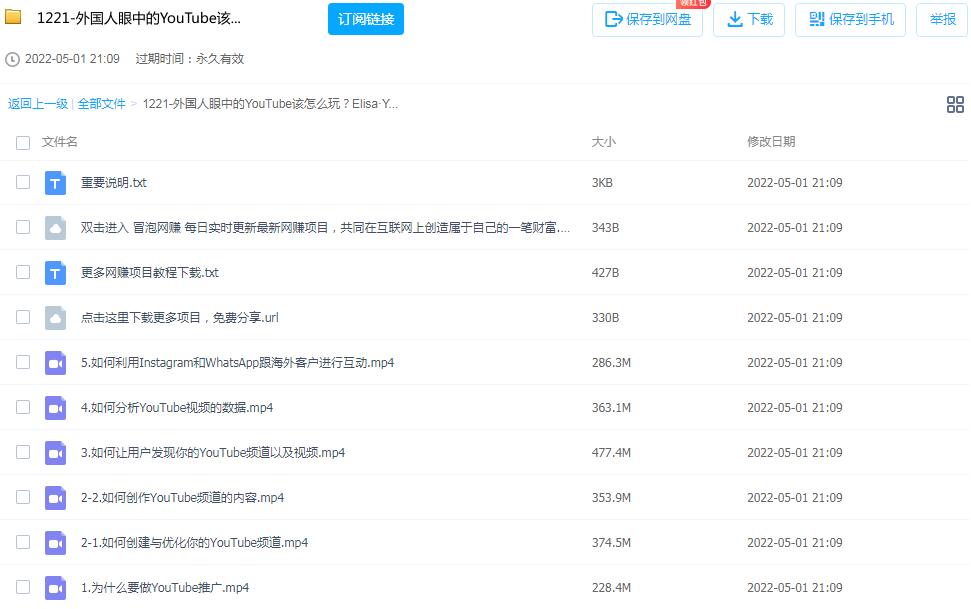
Task: Click the video icon for 4.如何分析YouTube视频的数据.mp4
Action: pos(56,408)
